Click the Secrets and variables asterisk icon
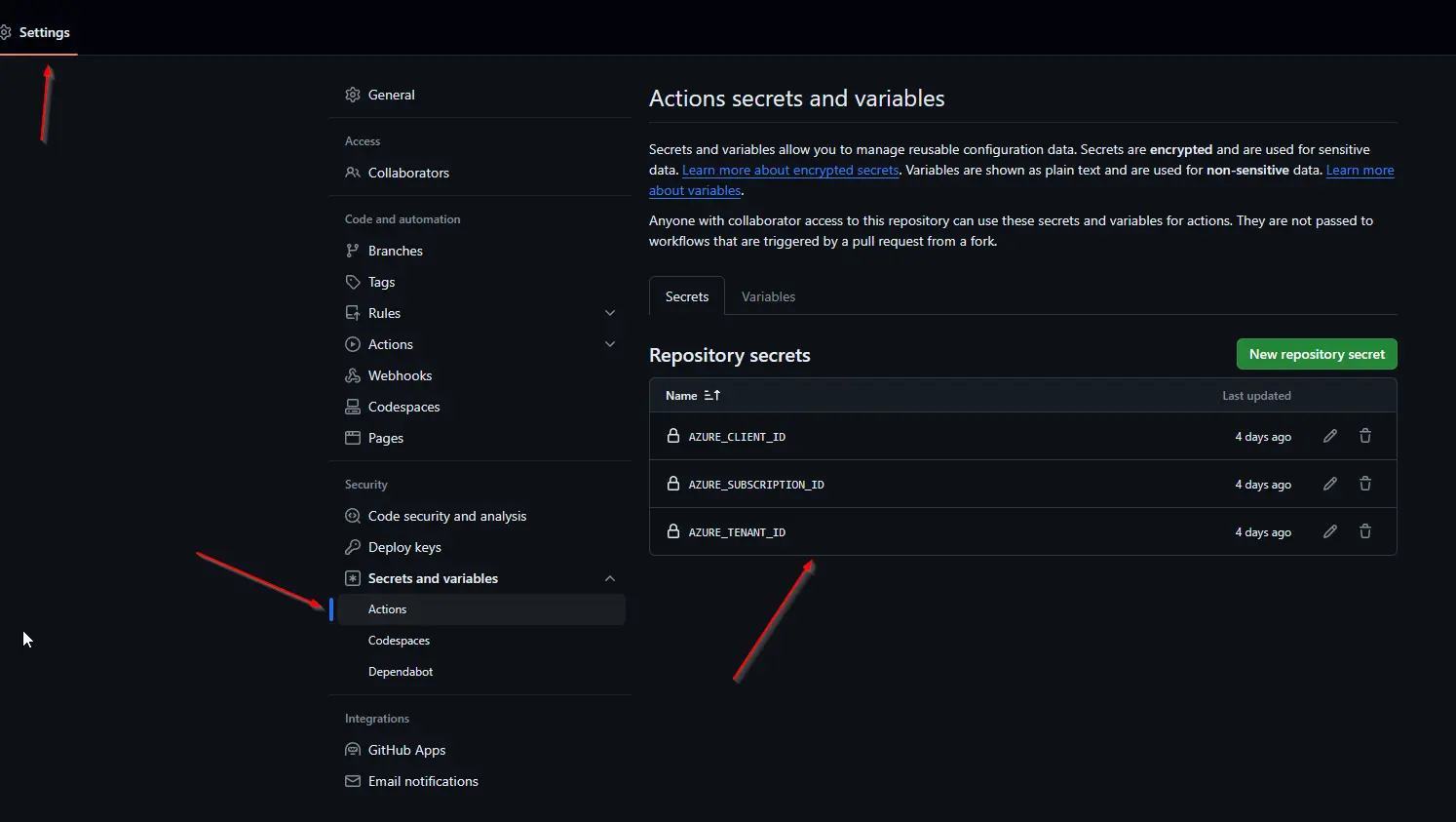 pyautogui.click(x=353, y=578)
